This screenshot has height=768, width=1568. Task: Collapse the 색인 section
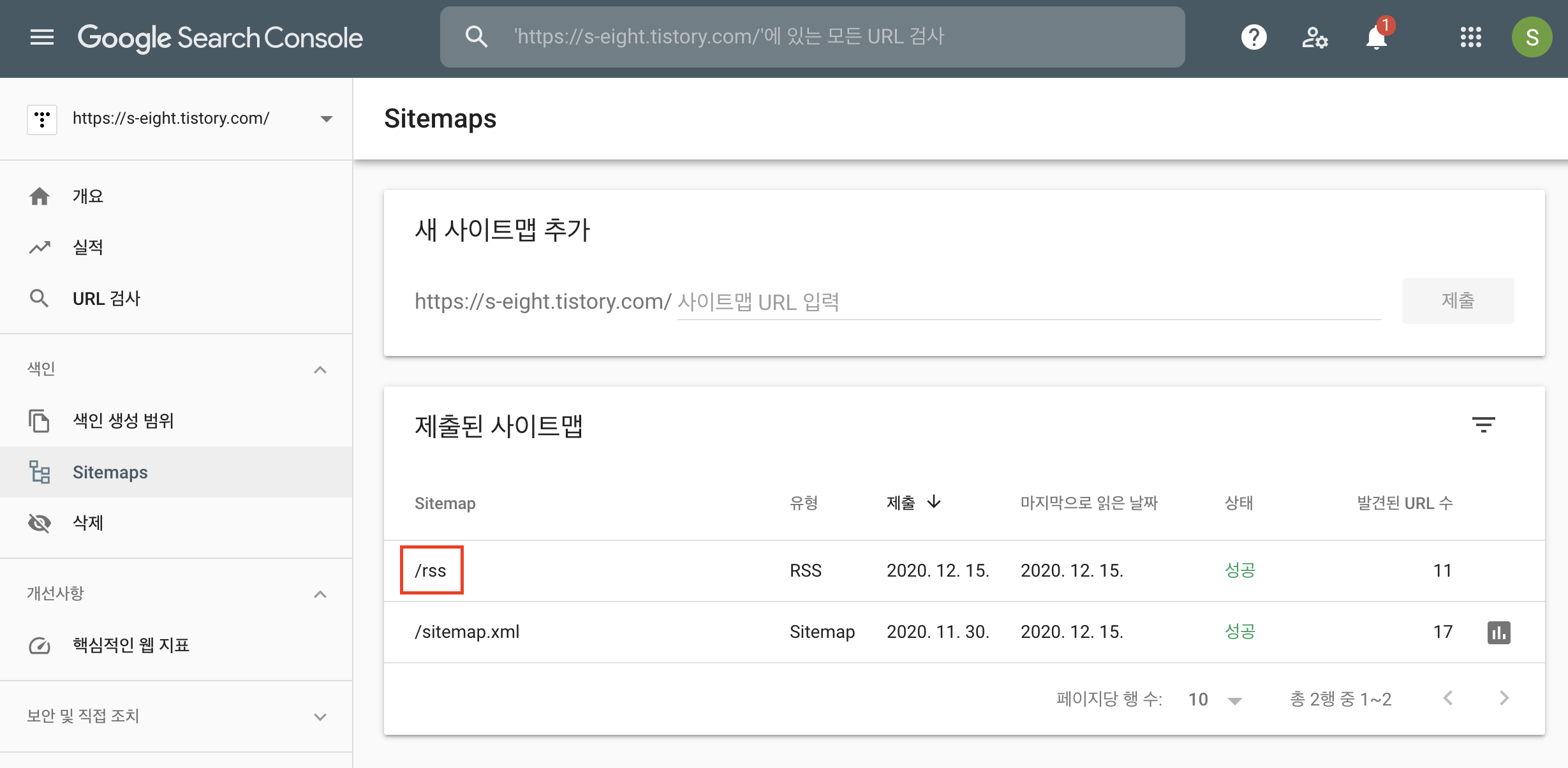(x=320, y=369)
